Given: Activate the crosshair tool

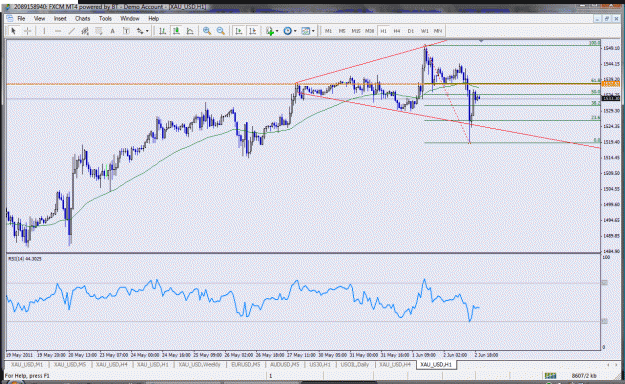Looking at the screenshot, I should point(28,31).
